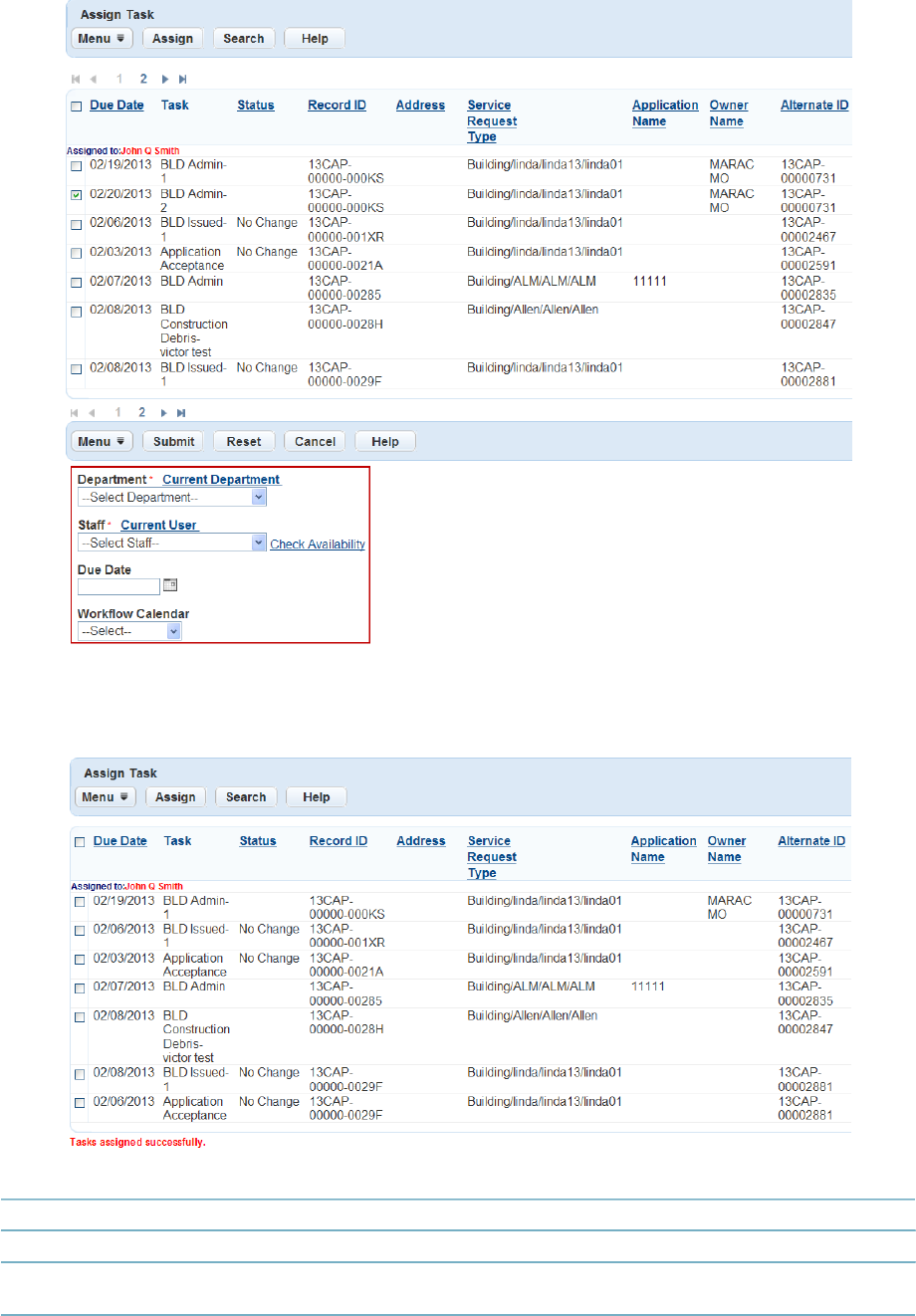This screenshot has width=916, height=1316.
Task: Select '13CAP-00002835' alternate ID in lower table
Action: [804, 993]
